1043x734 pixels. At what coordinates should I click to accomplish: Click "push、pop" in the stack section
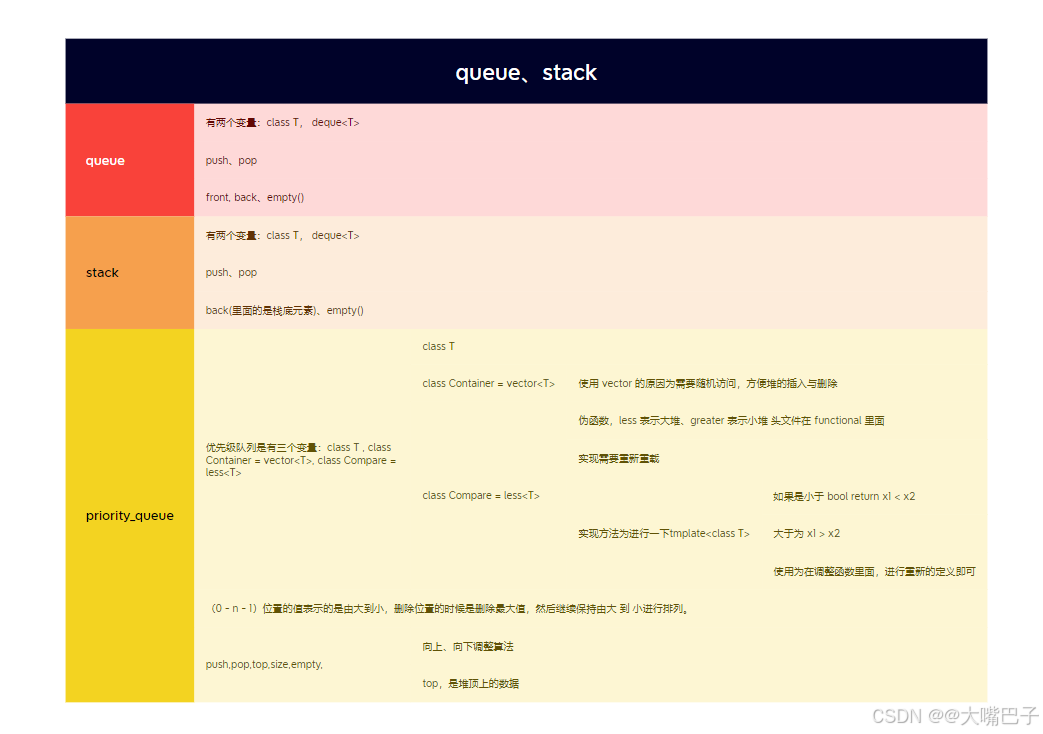coord(231,273)
